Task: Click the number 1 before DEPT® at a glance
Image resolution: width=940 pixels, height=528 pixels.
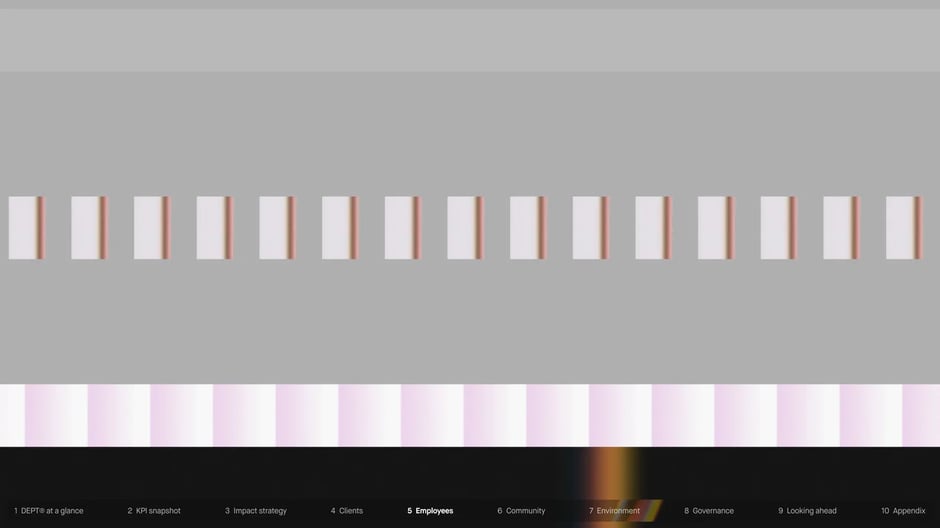Action: (x=16, y=511)
